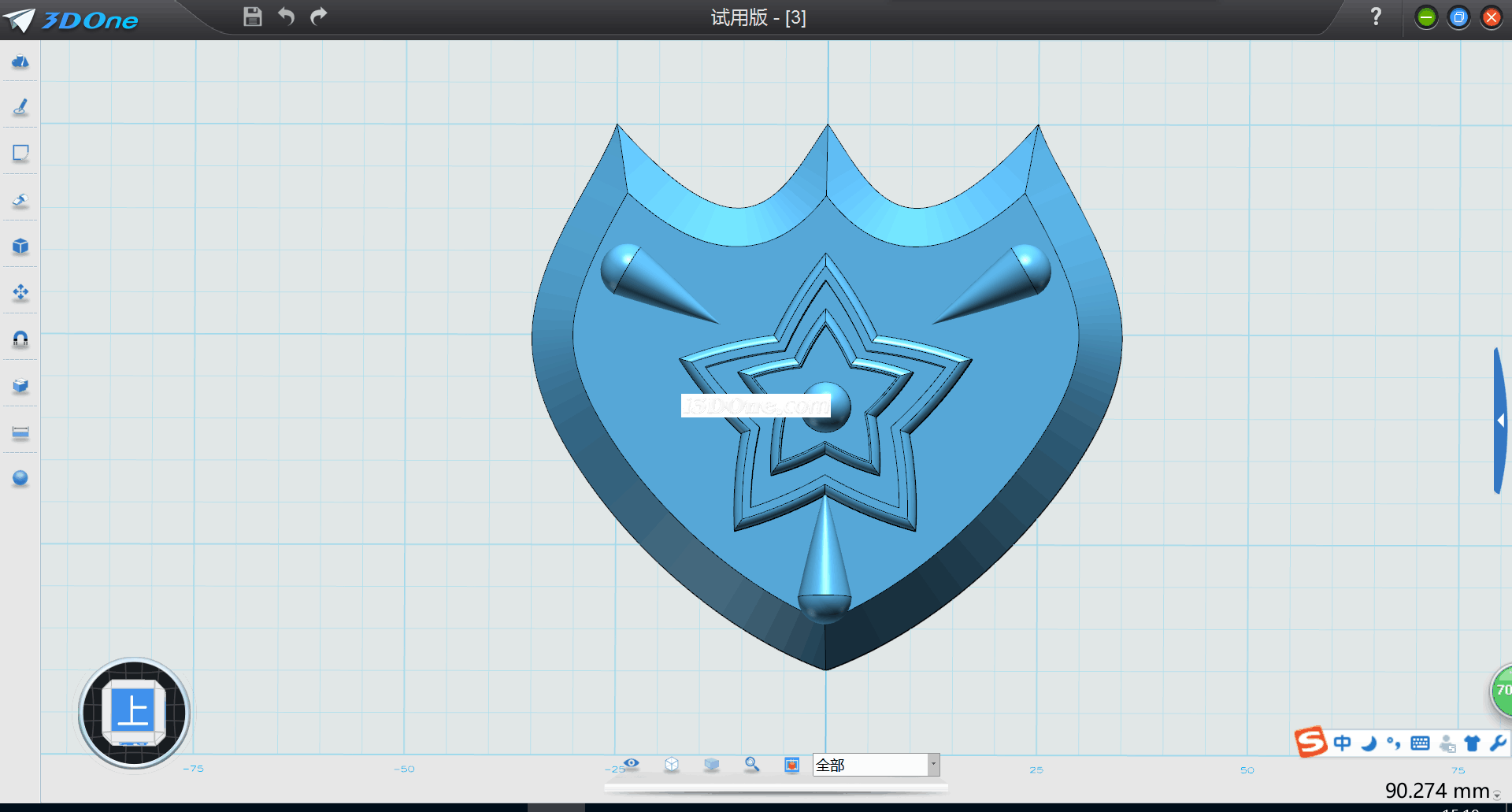Open the basic shapes tool in sidebar
1512x812 pixels.
(20, 61)
